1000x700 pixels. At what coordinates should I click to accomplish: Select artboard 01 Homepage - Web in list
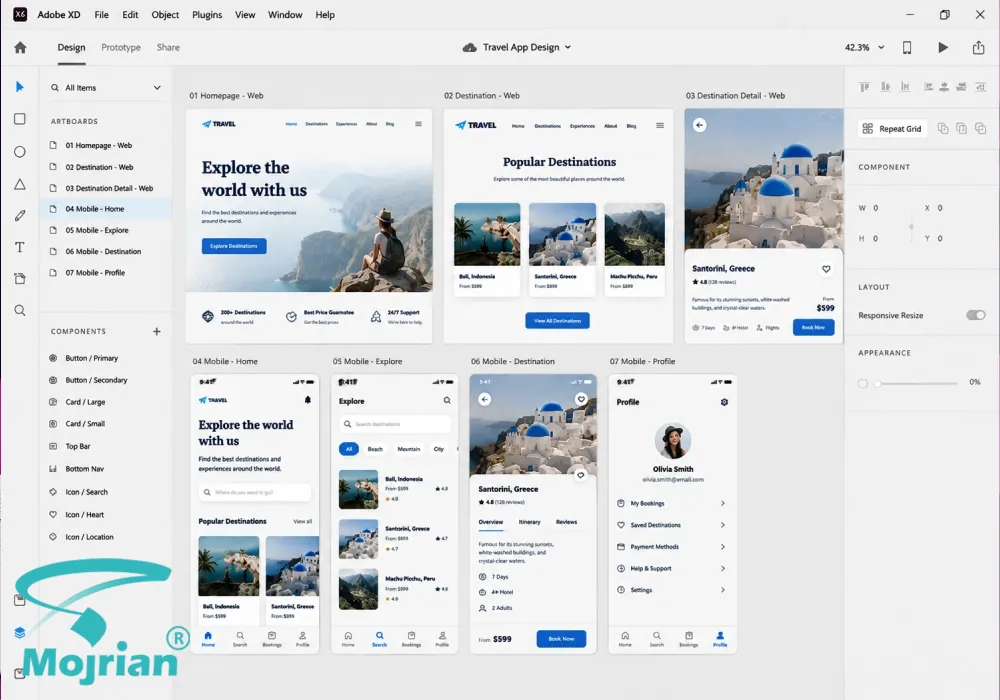pos(106,145)
